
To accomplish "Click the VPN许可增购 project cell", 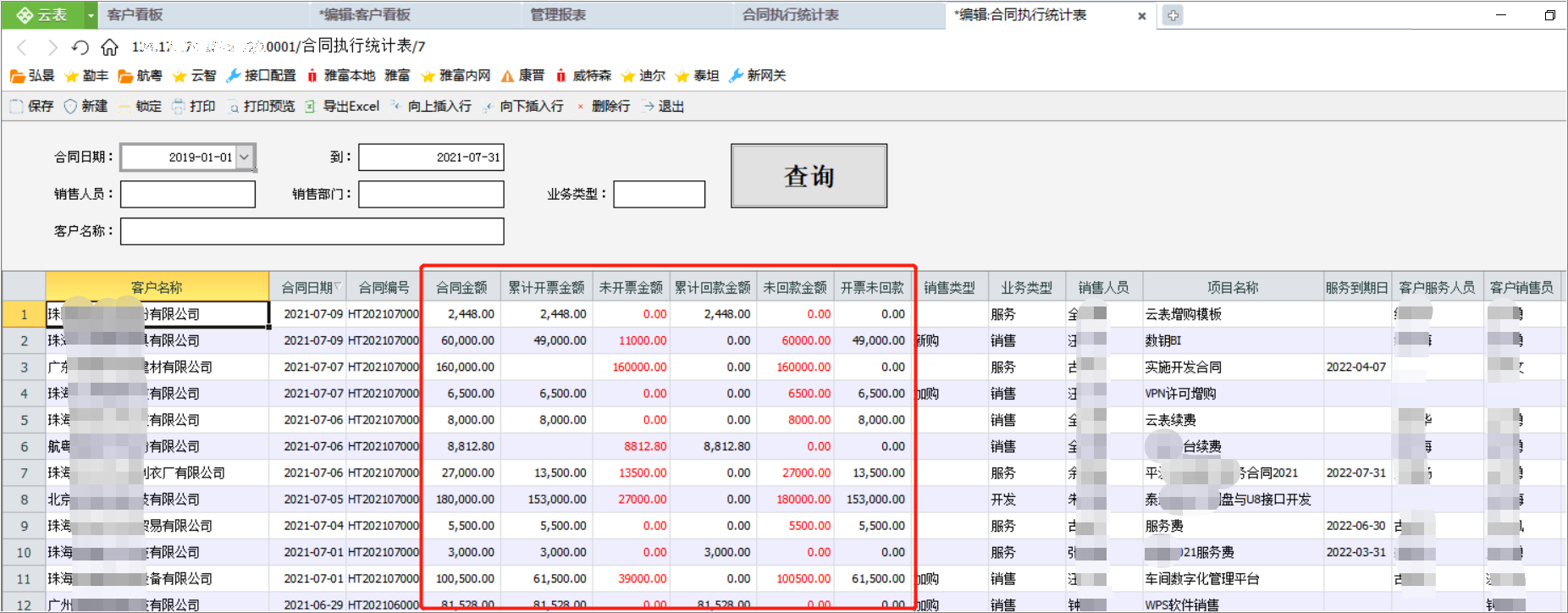I will 1233,394.
